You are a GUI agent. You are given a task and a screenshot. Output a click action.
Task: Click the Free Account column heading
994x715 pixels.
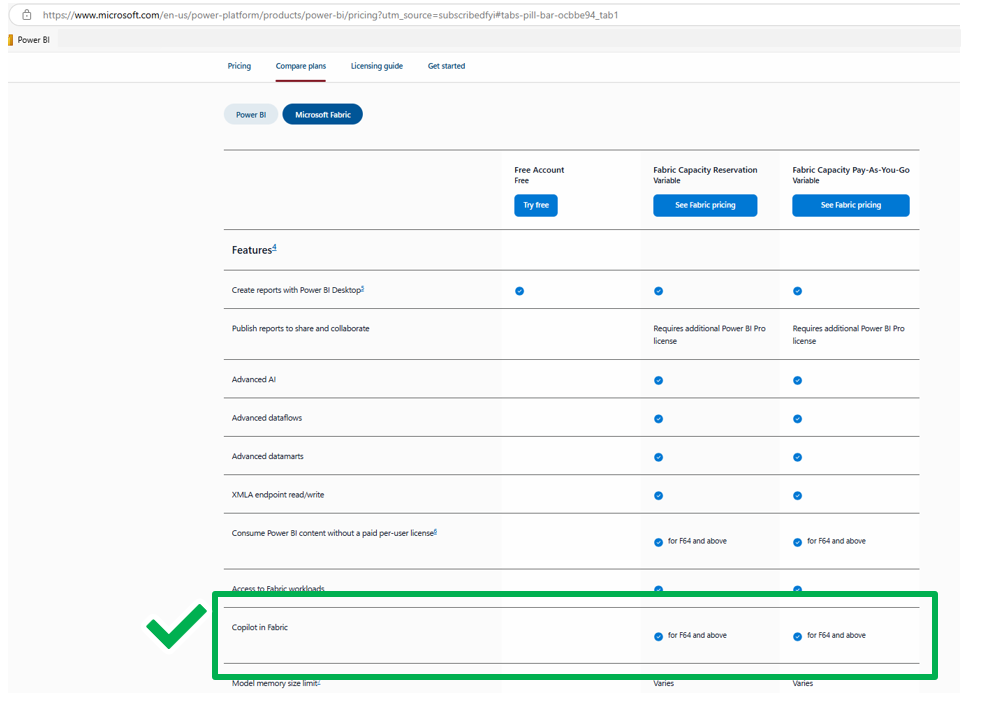point(539,170)
